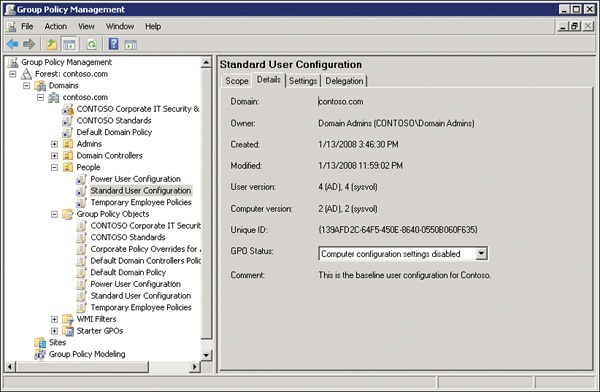The image size is (600, 392).
Task: Click the Domains folder icon
Action: coord(40,86)
